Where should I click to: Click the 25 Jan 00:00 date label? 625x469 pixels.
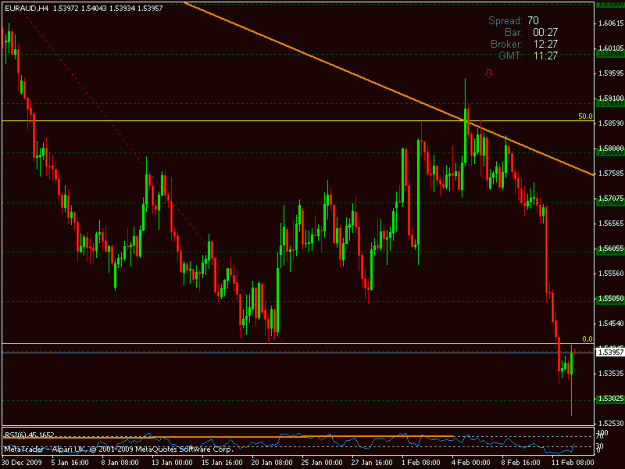pos(322,462)
